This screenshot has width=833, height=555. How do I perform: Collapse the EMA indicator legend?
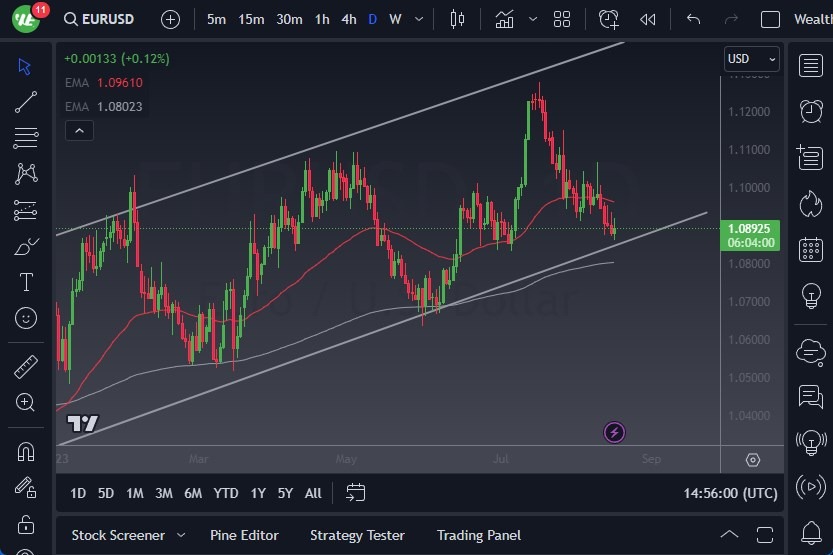pyautogui.click(x=78, y=130)
